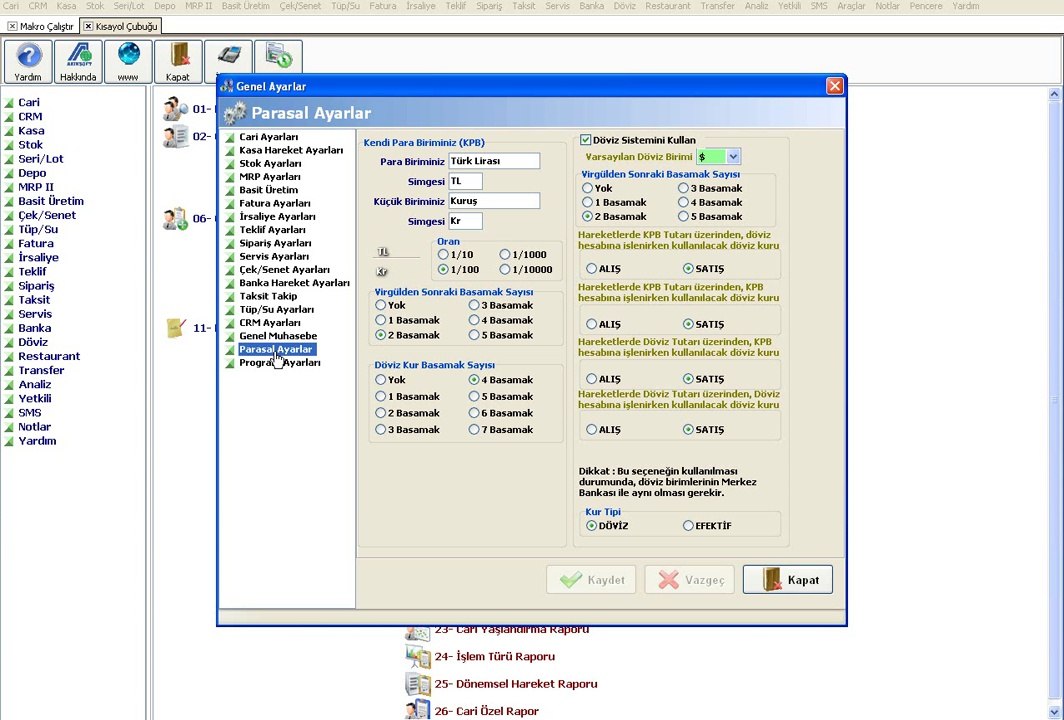Click the 26- Cari Özel Rapor icon
The height and width of the screenshot is (720, 1064).
(417, 711)
